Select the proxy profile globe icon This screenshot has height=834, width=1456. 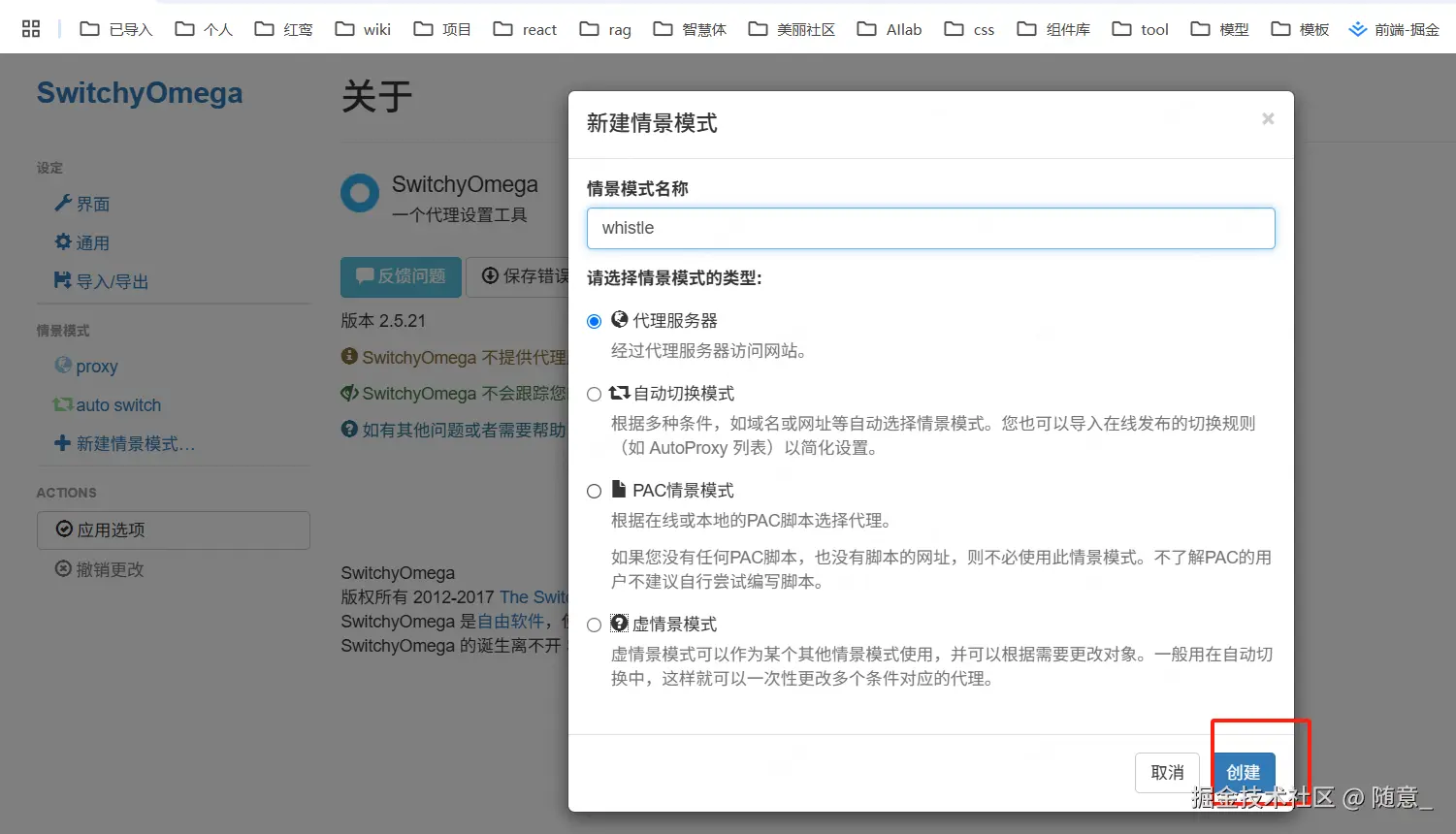tap(63, 366)
